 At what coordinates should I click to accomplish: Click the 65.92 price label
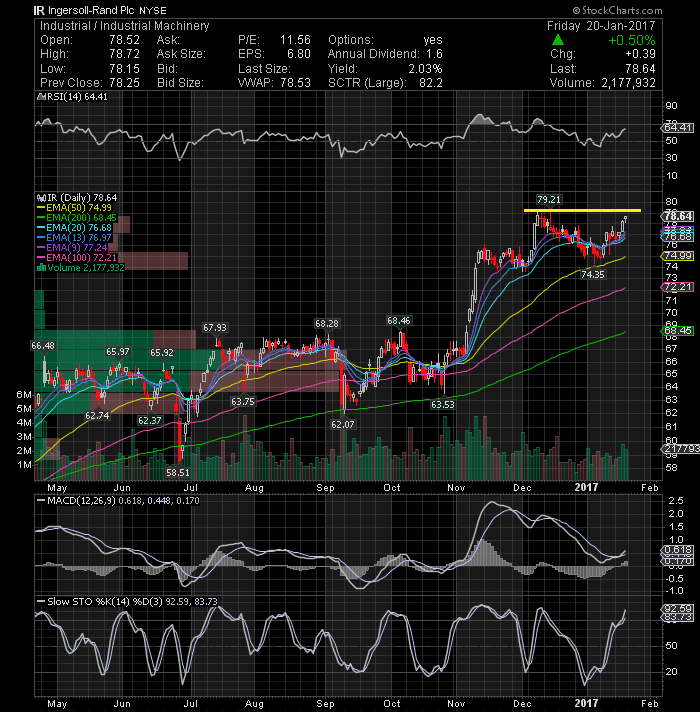[162, 353]
